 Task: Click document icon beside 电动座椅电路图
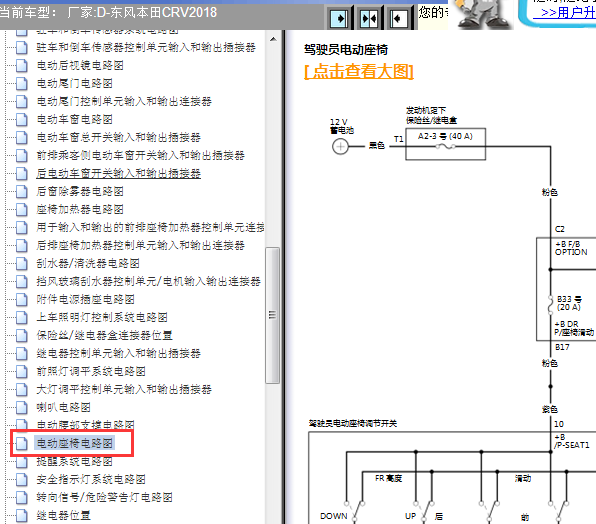(x=22, y=443)
